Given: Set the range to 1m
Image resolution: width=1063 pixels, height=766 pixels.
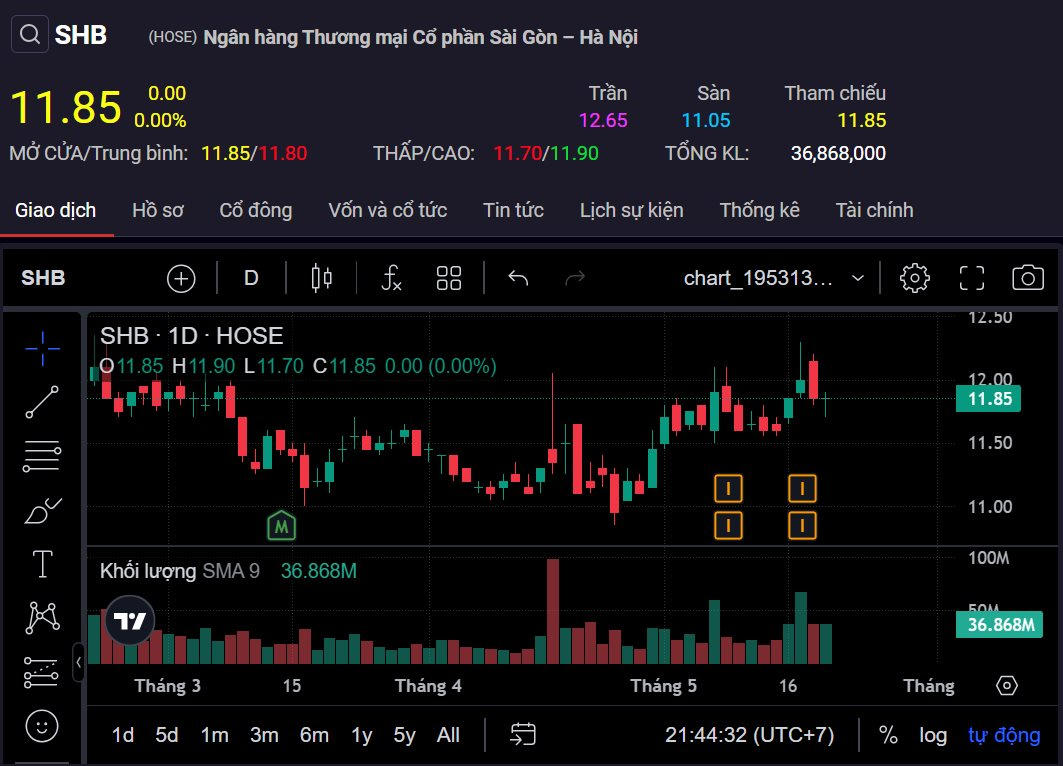Looking at the screenshot, I should (x=214, y=735).
